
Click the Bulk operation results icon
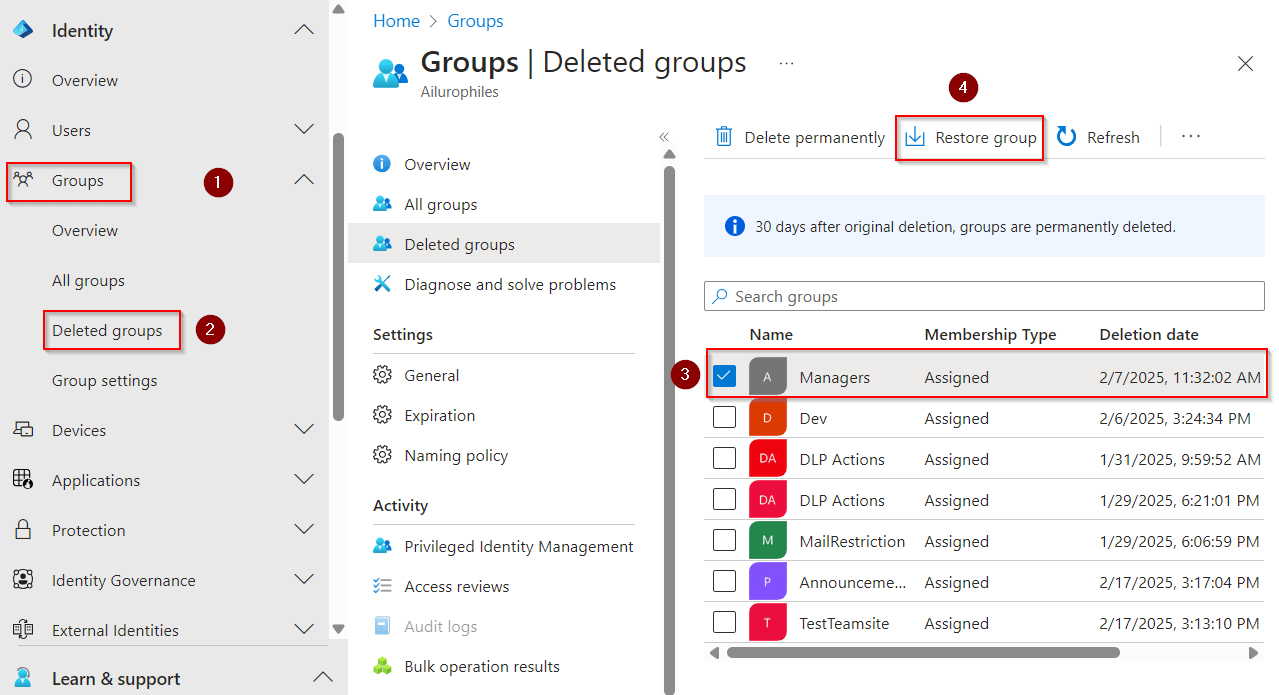pos(382,666)
